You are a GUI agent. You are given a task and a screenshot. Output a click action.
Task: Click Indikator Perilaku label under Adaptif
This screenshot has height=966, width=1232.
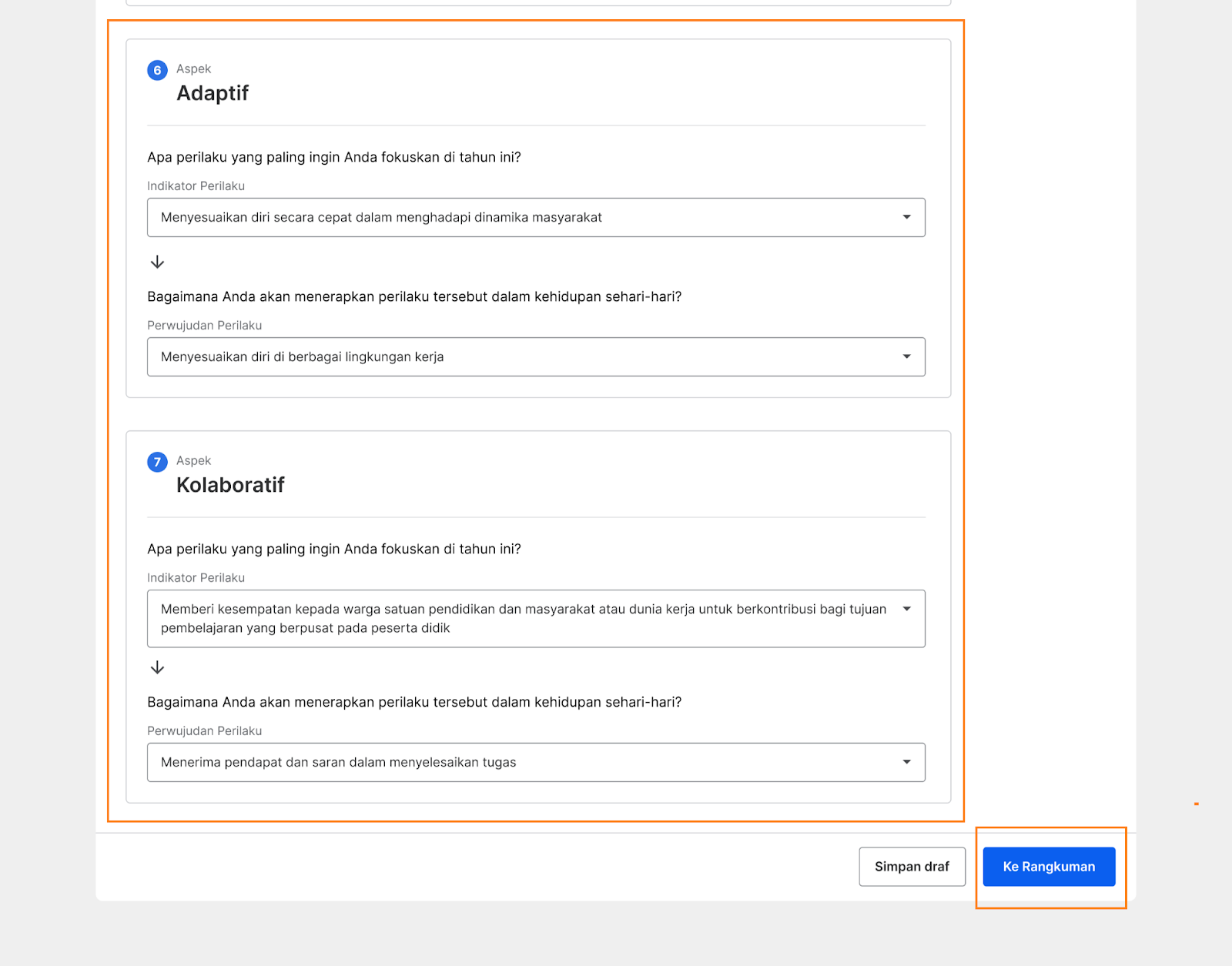[x=196, y=186]
